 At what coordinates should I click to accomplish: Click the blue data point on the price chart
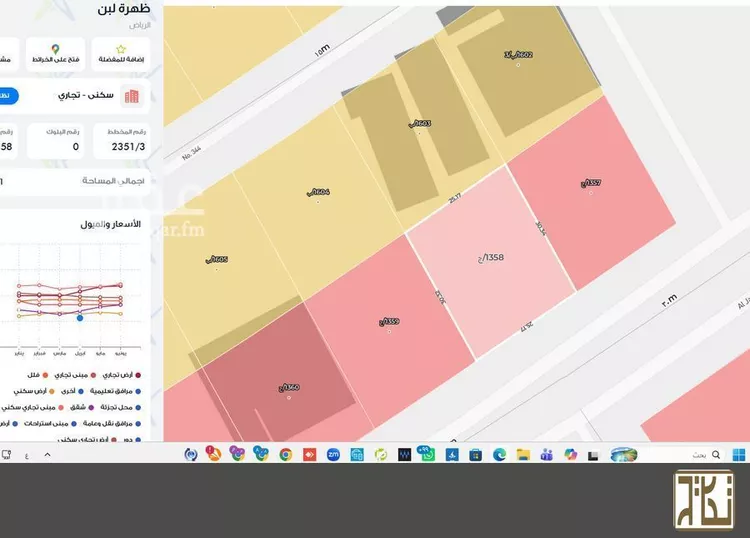click(x=80, y=318)
